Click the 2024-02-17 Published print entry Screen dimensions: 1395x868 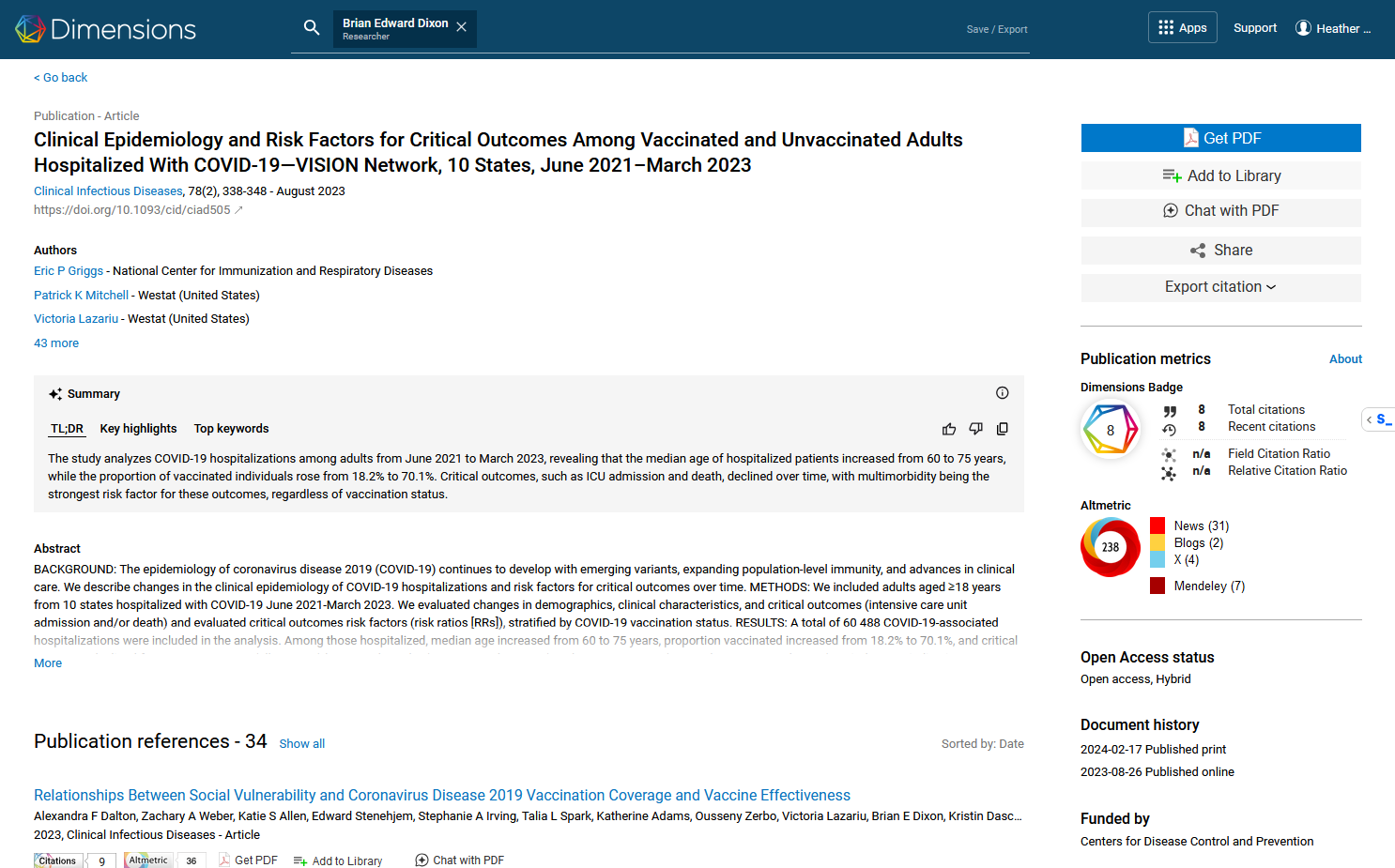click(1153, 750)
